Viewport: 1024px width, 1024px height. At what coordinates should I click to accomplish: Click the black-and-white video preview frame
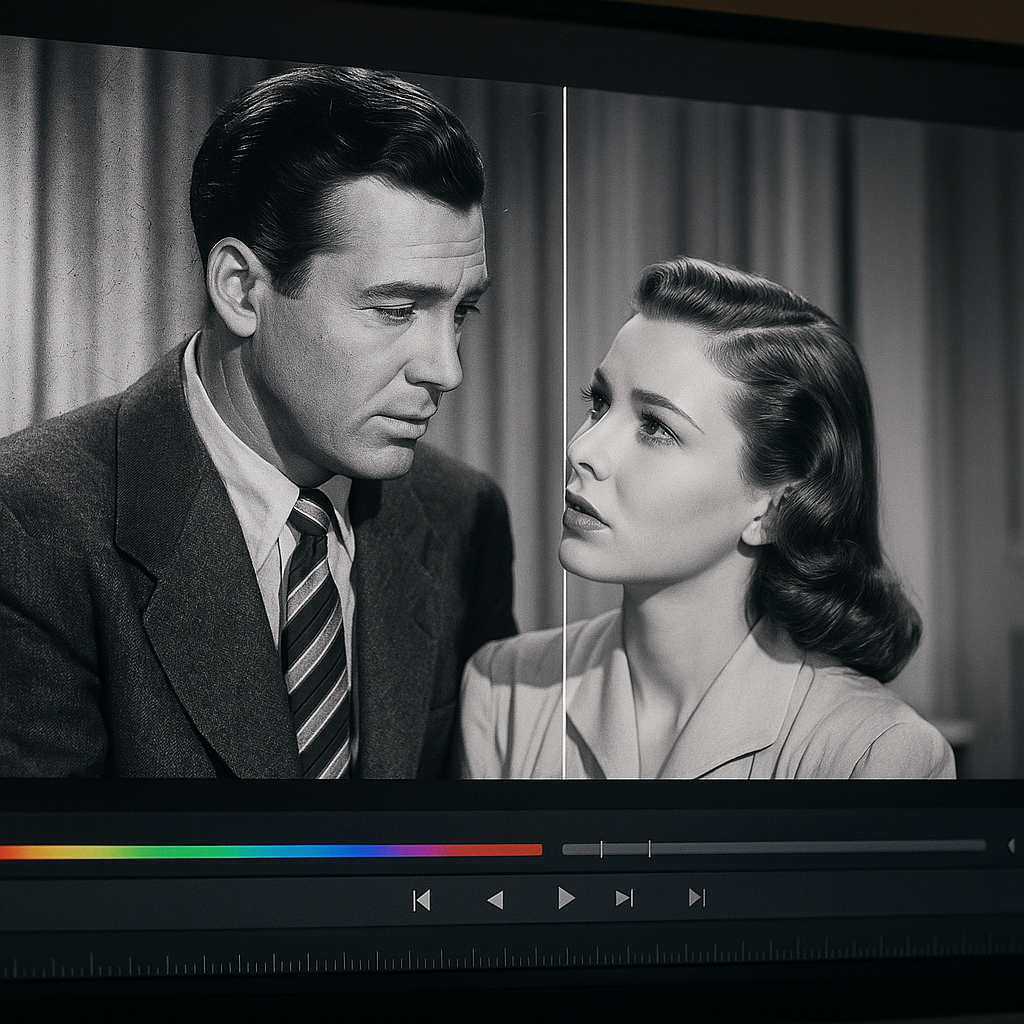512,407
